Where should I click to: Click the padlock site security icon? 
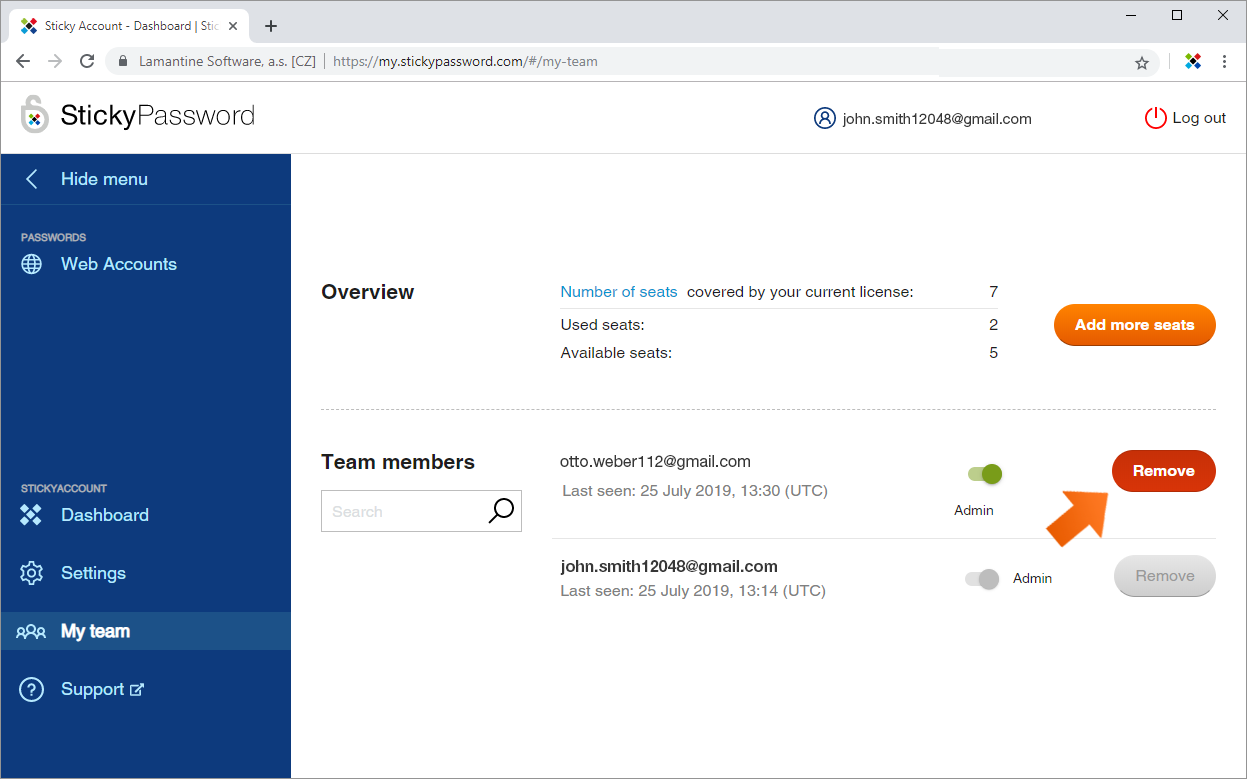tap(123, 61)
